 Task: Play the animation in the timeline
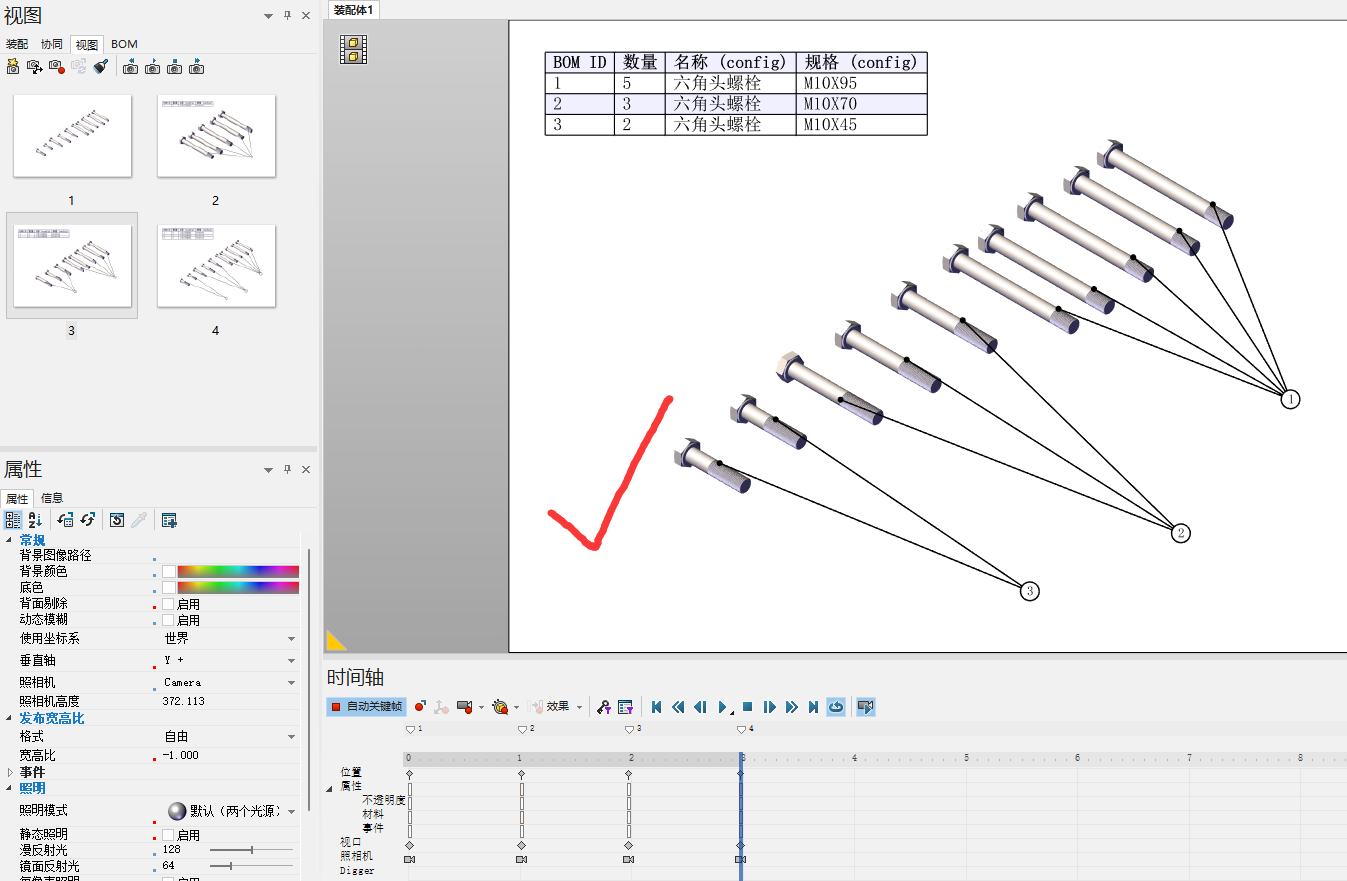point(723,707)
